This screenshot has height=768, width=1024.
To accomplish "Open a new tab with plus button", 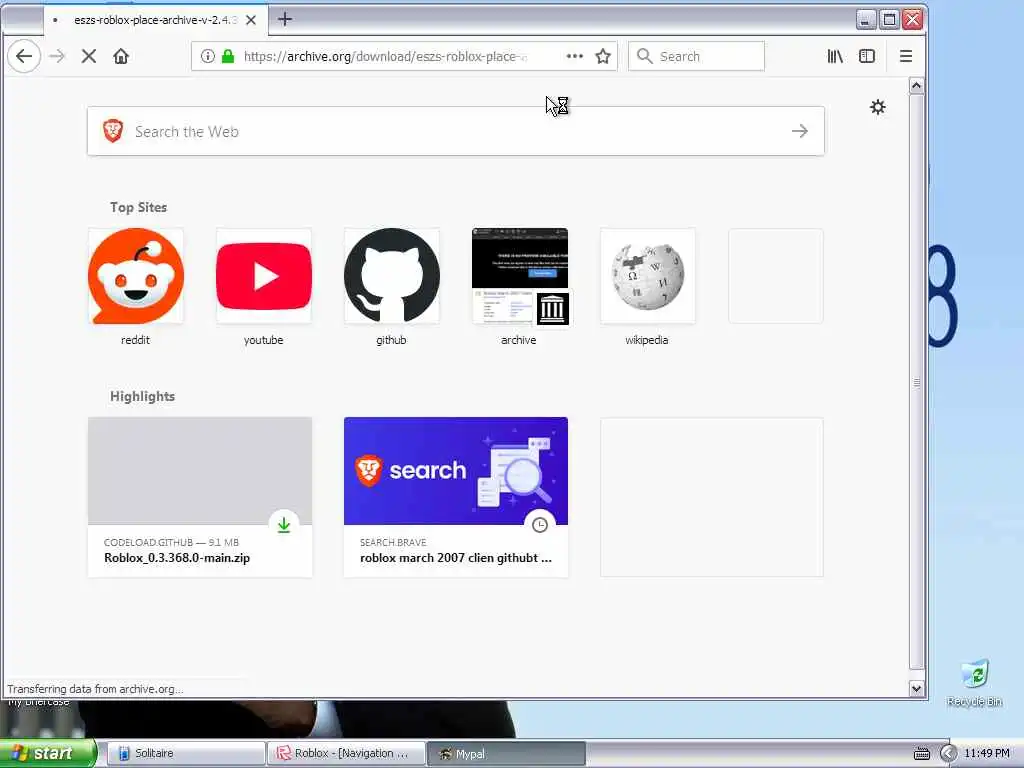I will [x=285, y=19].
